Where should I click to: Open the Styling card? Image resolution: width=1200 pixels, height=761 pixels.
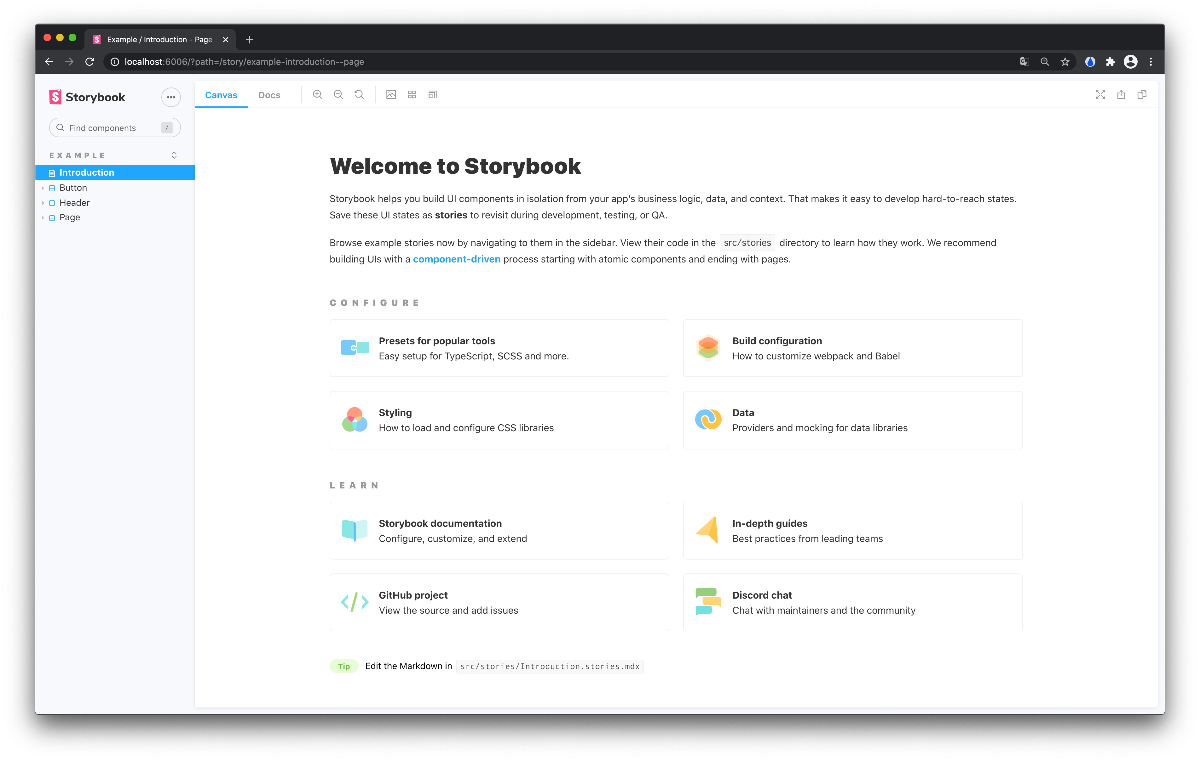499,420
